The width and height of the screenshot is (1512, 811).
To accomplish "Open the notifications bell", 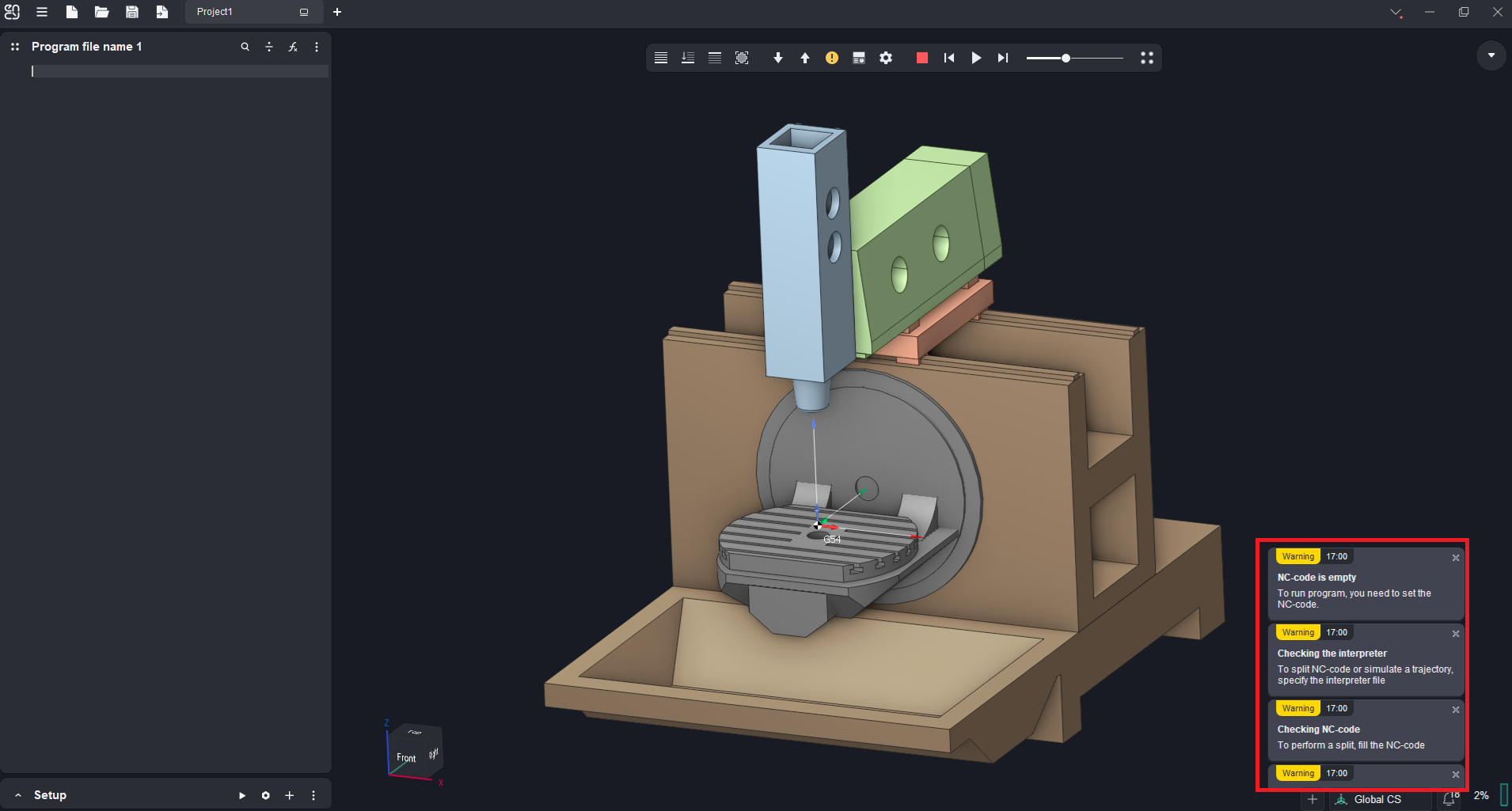I will click(x=1449, y=798).
